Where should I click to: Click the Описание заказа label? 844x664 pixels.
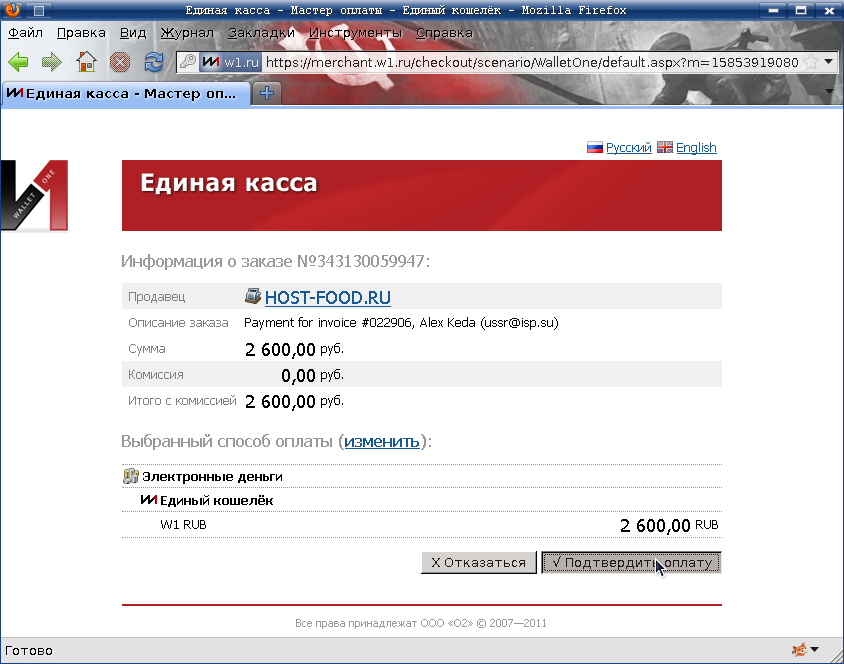(178, 323)
